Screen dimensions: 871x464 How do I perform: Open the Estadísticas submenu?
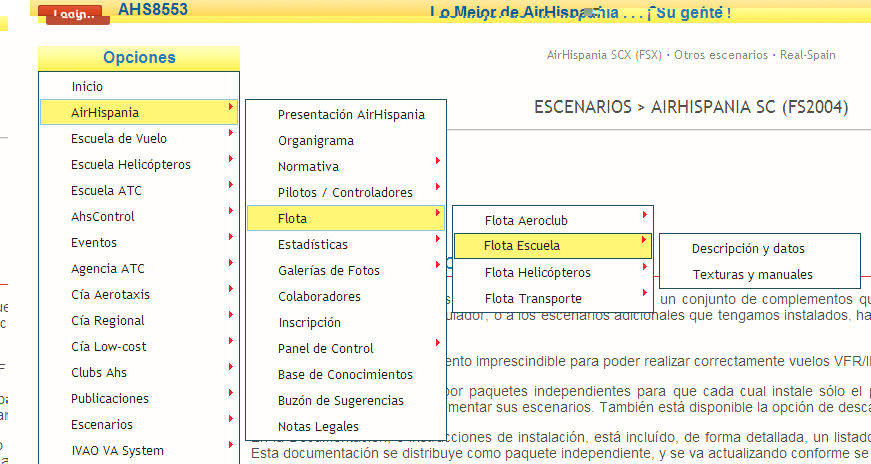click(313, 245)
